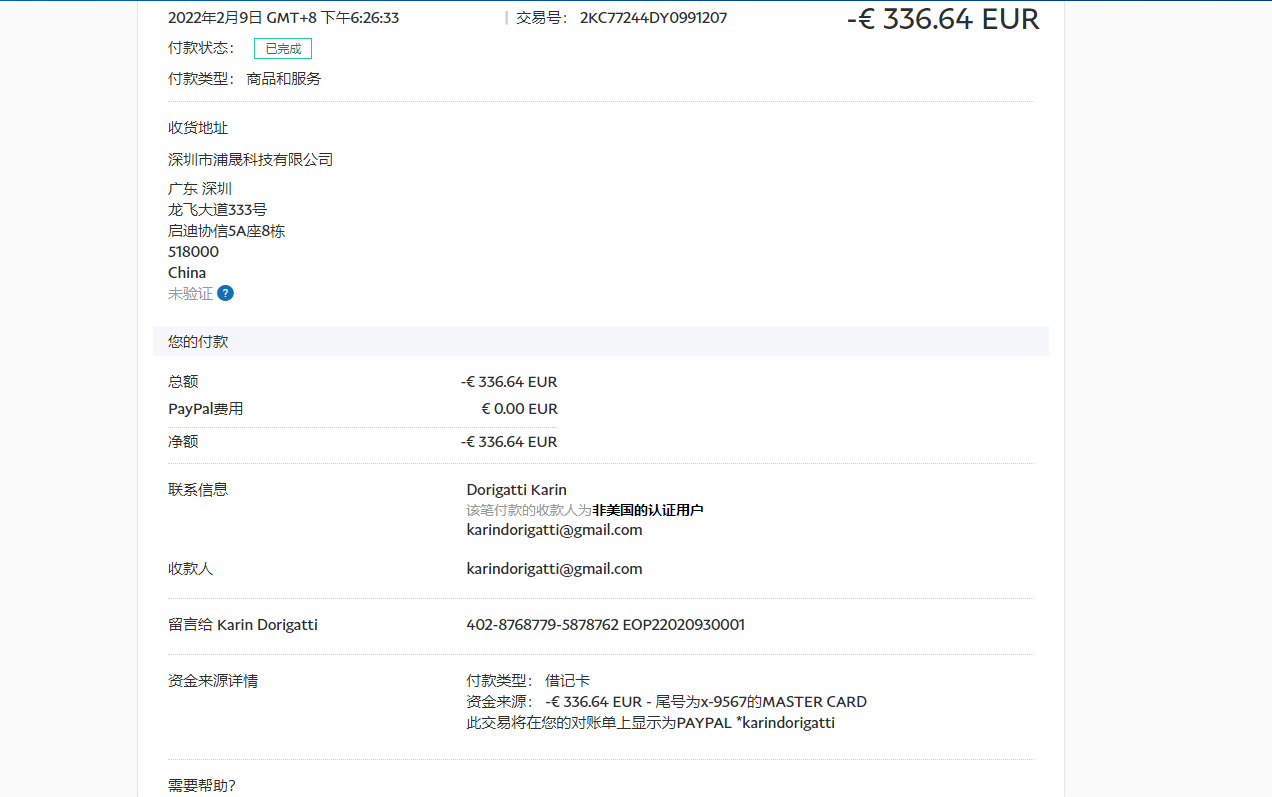The width and height of the screenshot is (1272, 797).
Task: Click the transaction date and time text
Action: coord(283,18)
